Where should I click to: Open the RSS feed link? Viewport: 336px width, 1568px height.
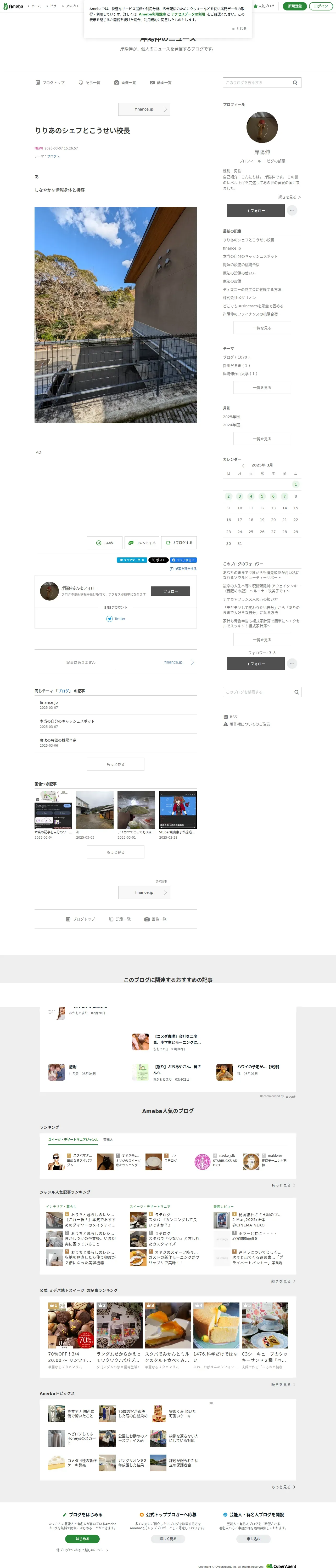230,717
